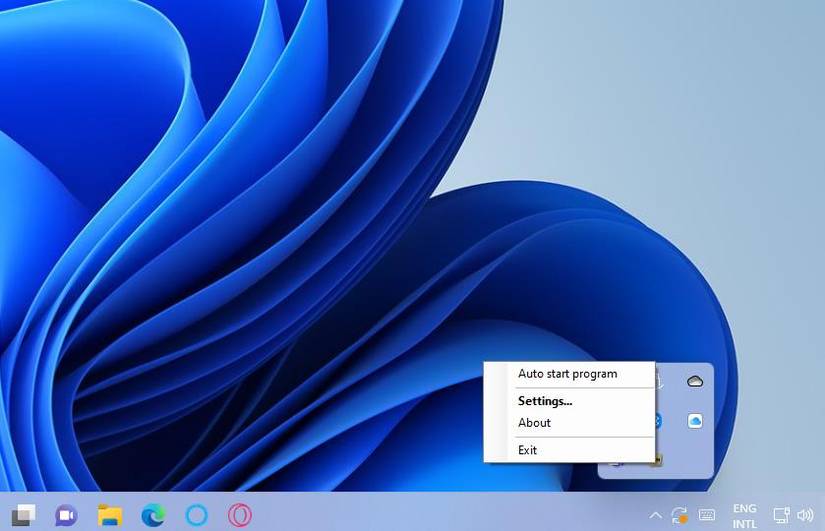The image size is (825, 531).
Task: Click the gray OneDrive cloud tray icon
Action: pyautogui.click(x=695, y=381)
